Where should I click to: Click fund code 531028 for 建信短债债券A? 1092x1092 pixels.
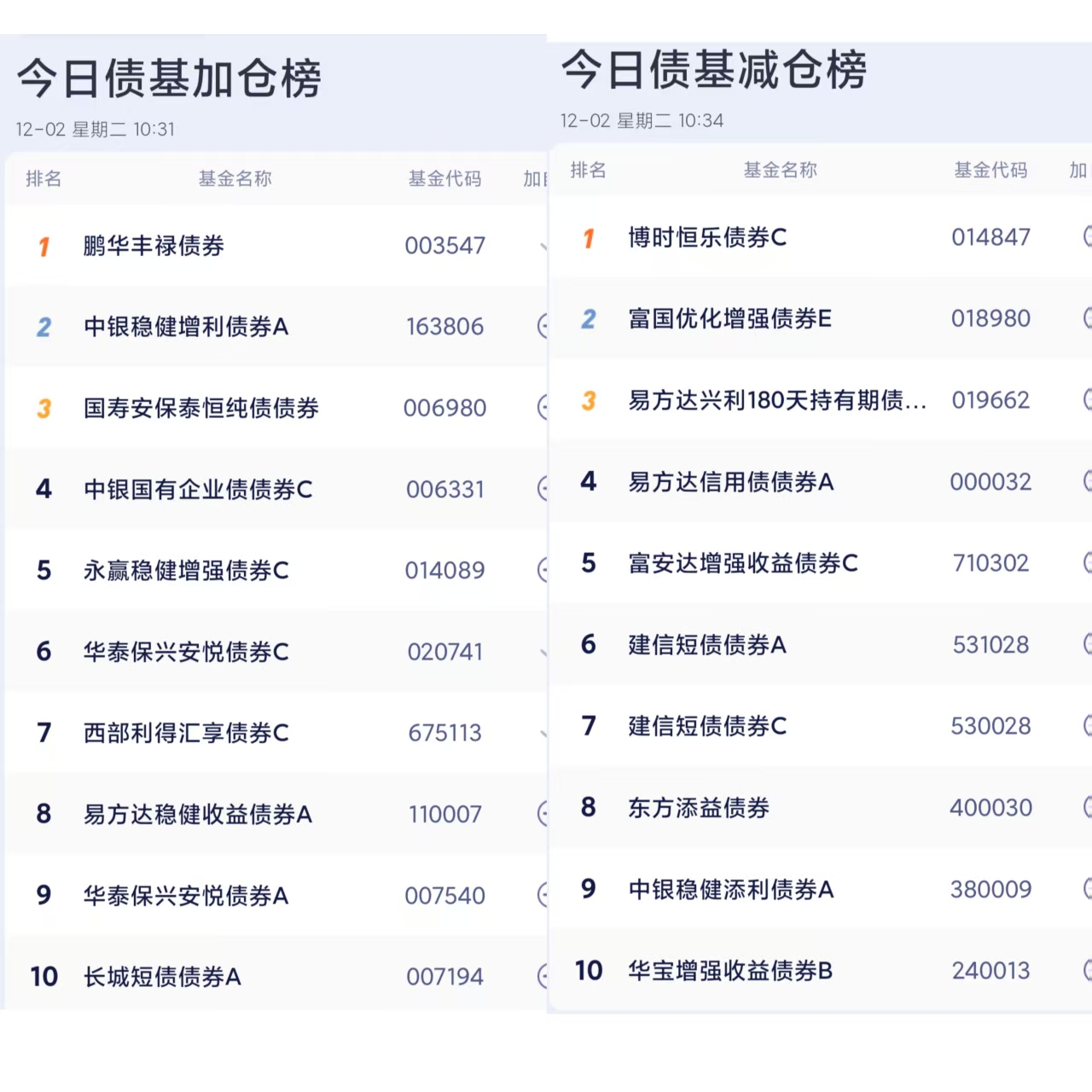click(990, 645)
